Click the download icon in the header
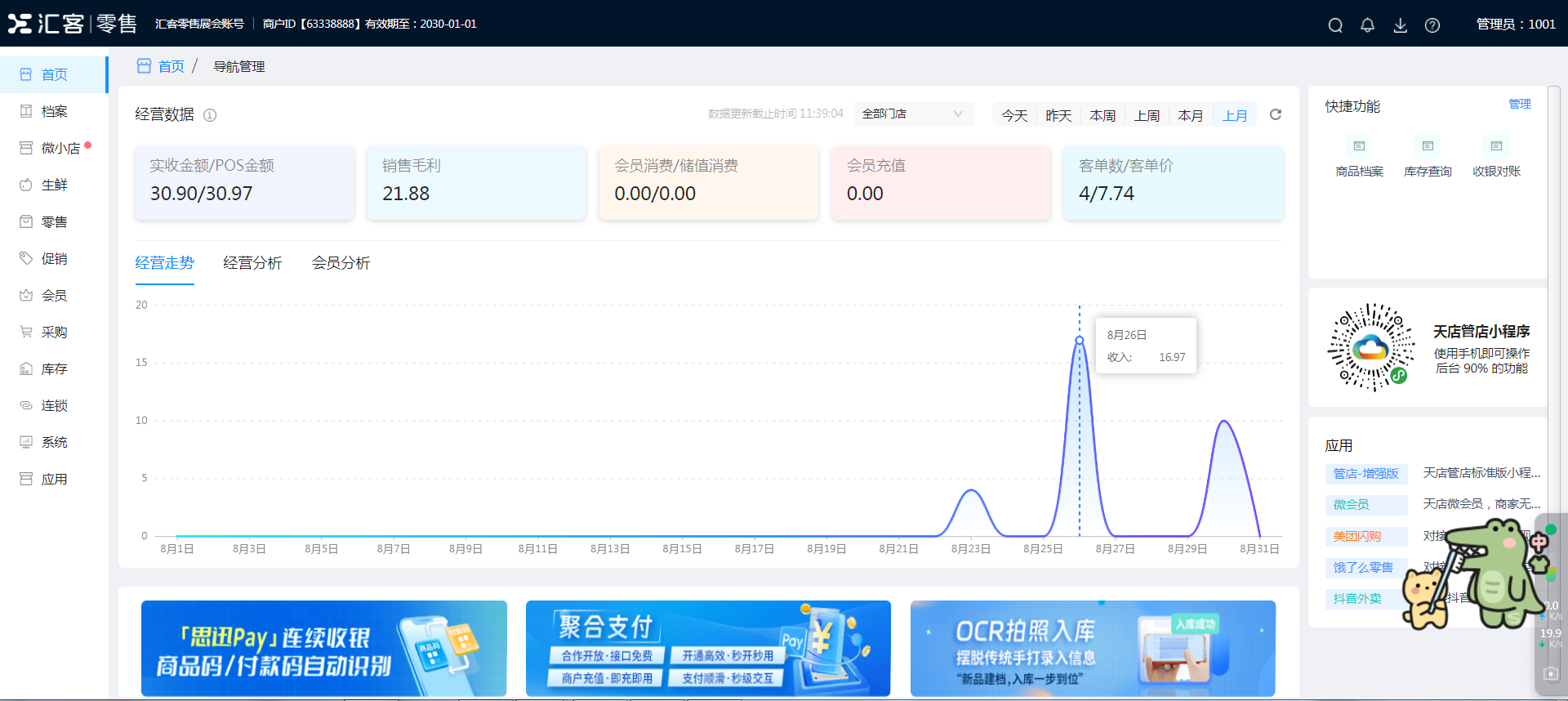Screen dimensions: 1568x701 click(1400, 25)
